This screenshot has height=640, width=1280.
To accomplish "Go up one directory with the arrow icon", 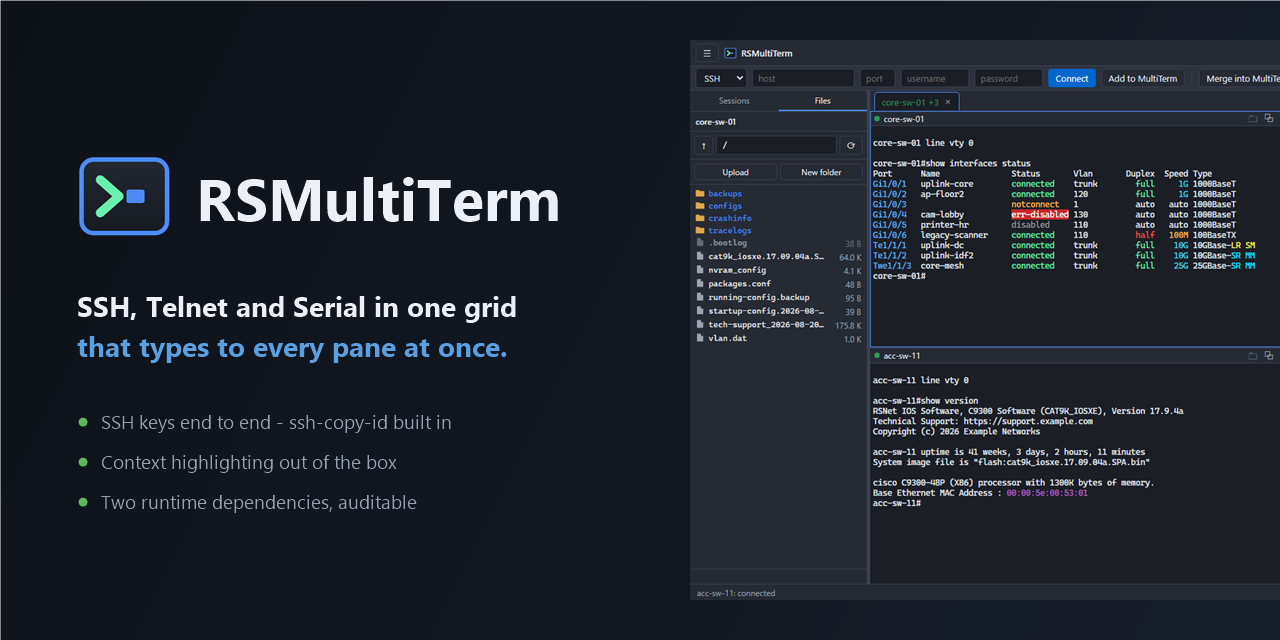I will click(x=703, y=145).
